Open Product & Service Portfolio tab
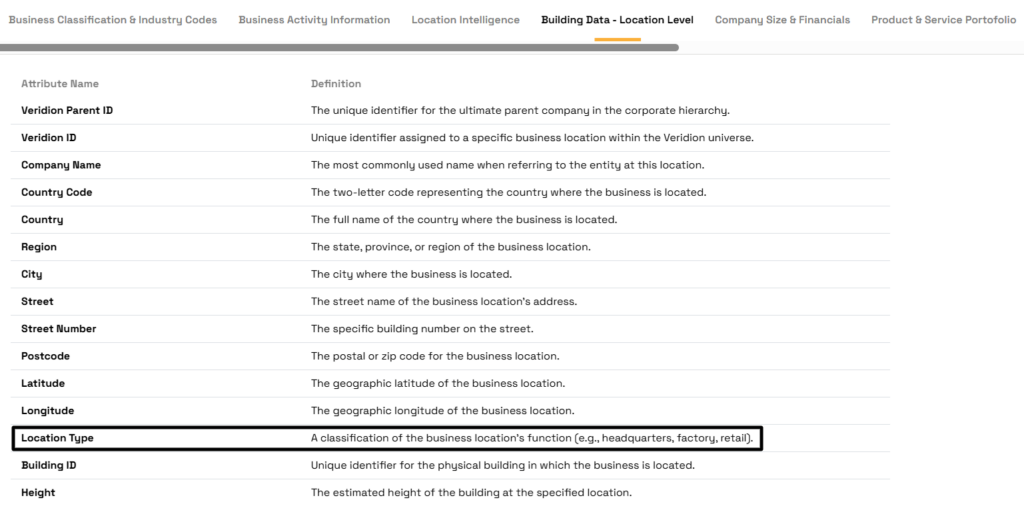The height and width of the screenshot is (506, 1024). pyautogui.click(x=943, y=20)
